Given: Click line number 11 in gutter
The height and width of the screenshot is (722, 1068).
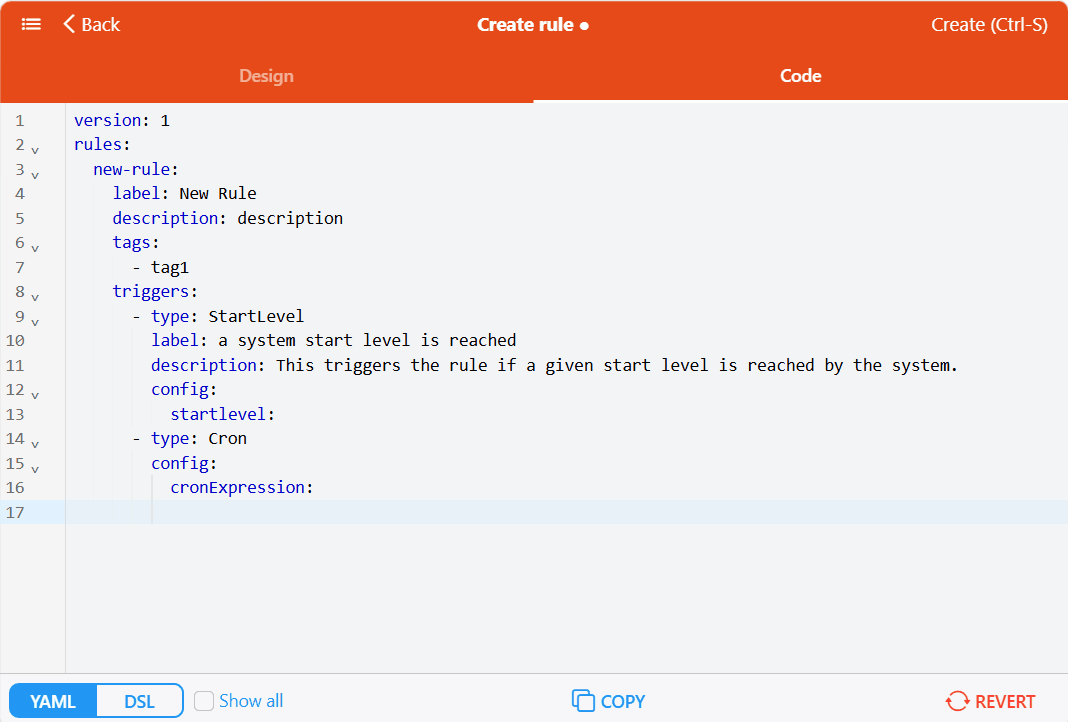Looking at the screenshot, I should [x=15, y=366].
